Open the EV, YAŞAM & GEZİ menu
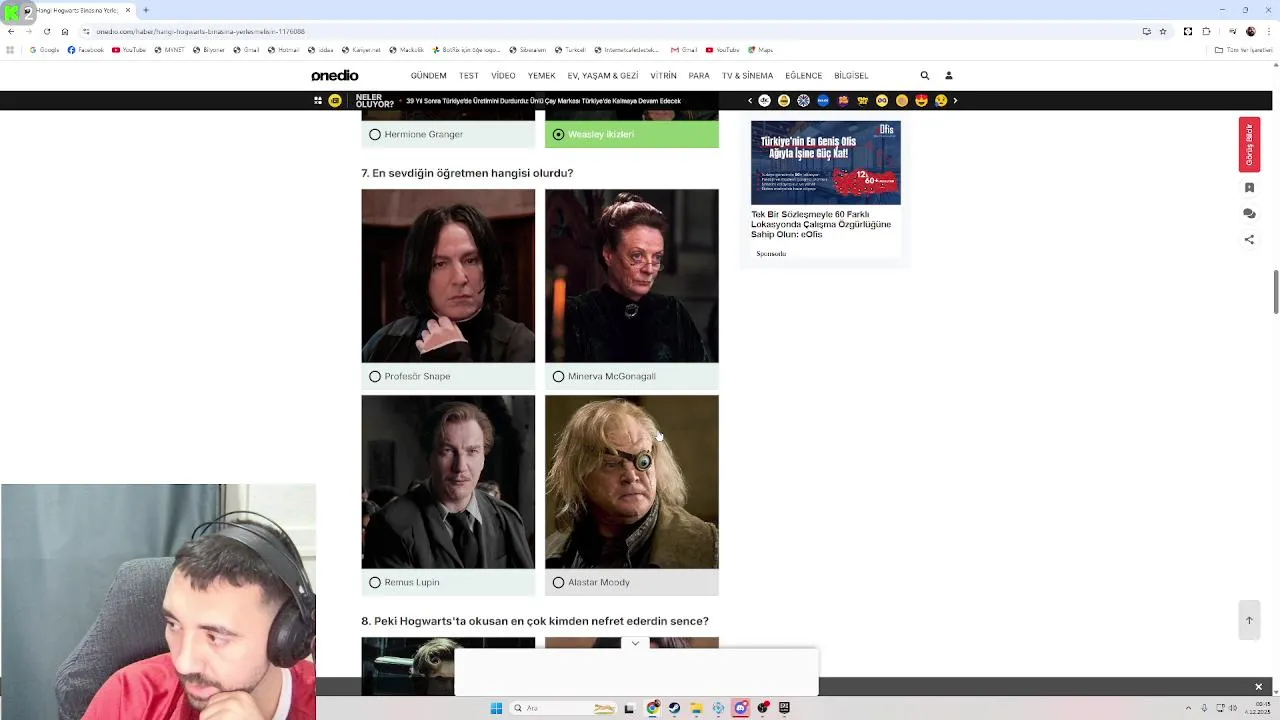Viewport: 1280px width, 720px height. point(603,76)
